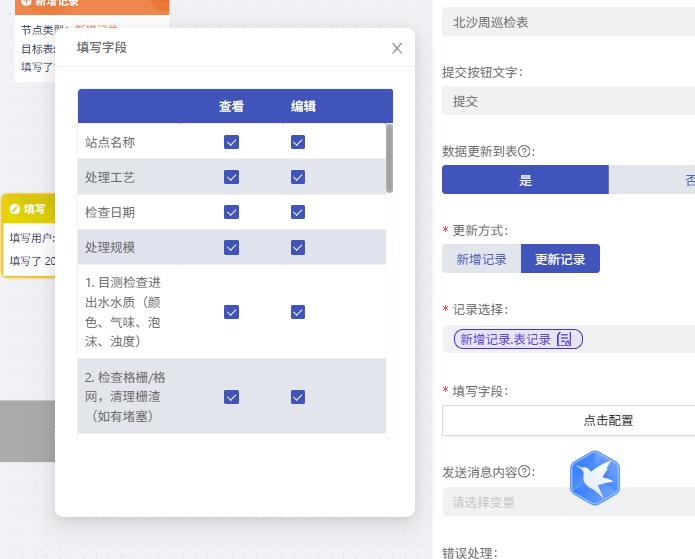
Task: Click record icon inside 新增记录.表记录 tag
Action: (564, 339)
